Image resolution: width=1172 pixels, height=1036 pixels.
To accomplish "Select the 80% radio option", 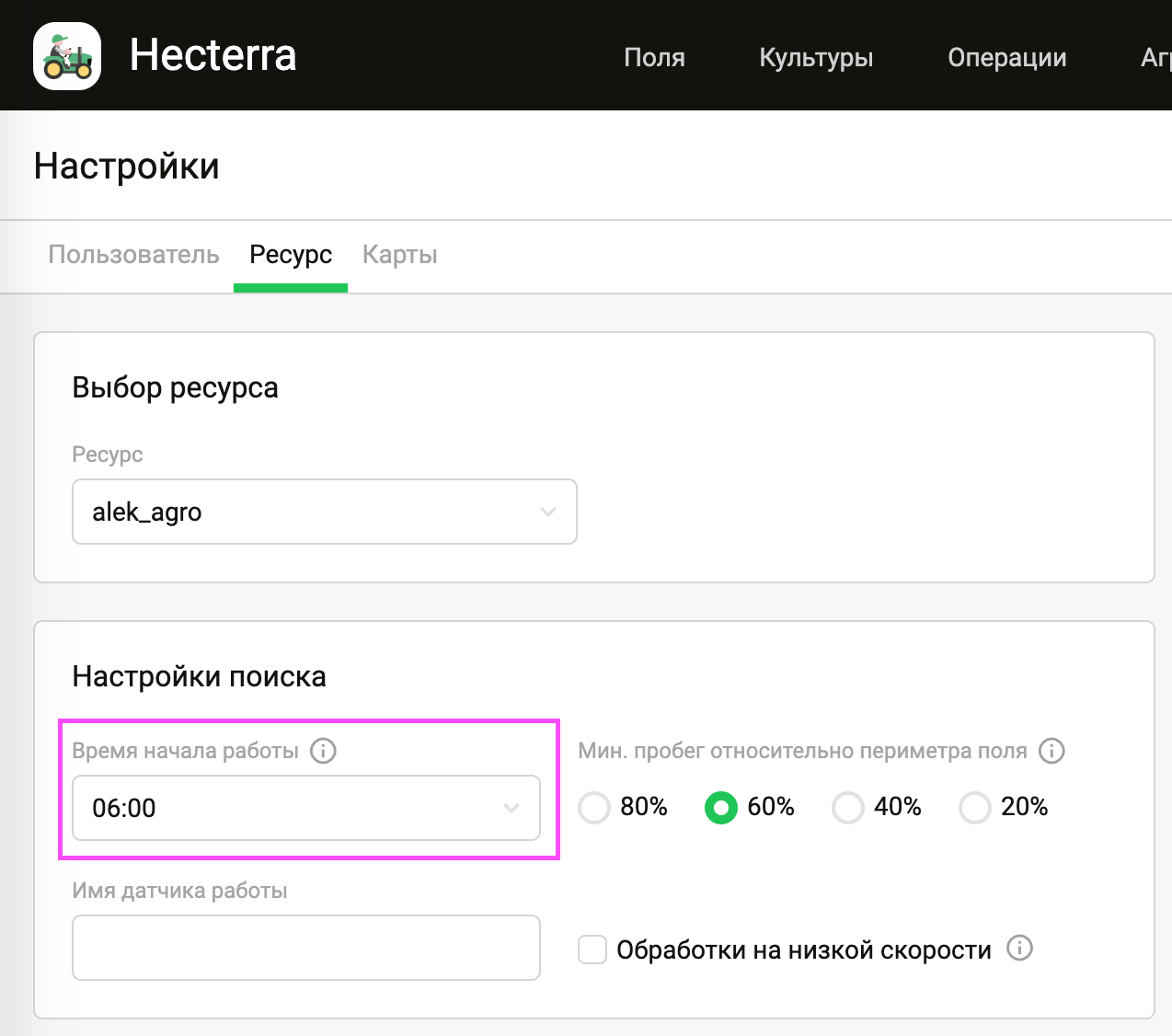I will click(594, 808).
